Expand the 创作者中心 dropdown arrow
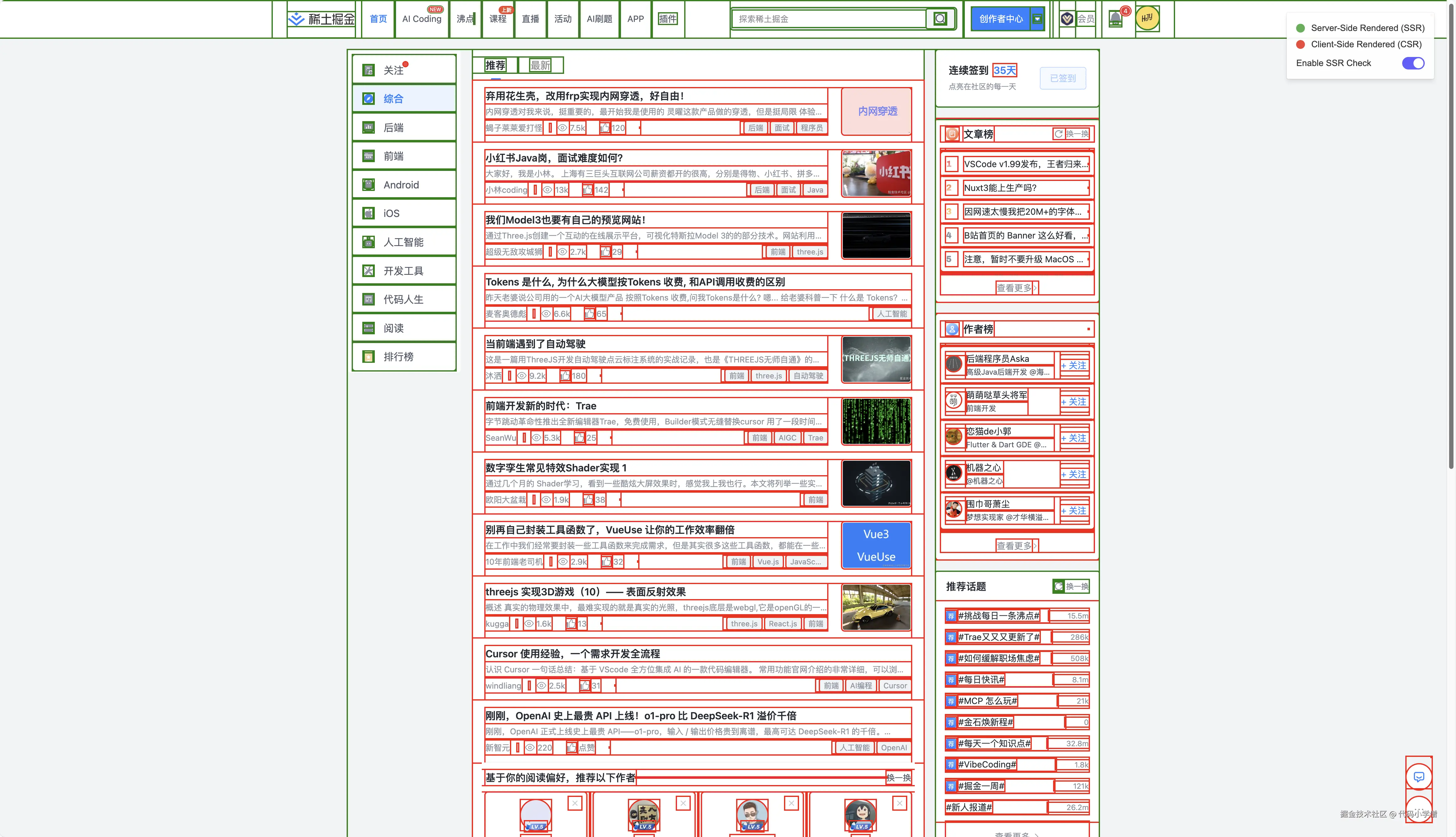The image size is (1456, 837). coord(1037,19)
